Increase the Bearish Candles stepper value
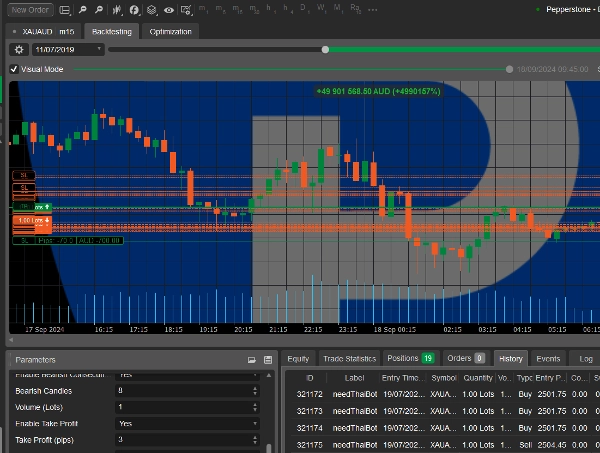 click(255, 387)
